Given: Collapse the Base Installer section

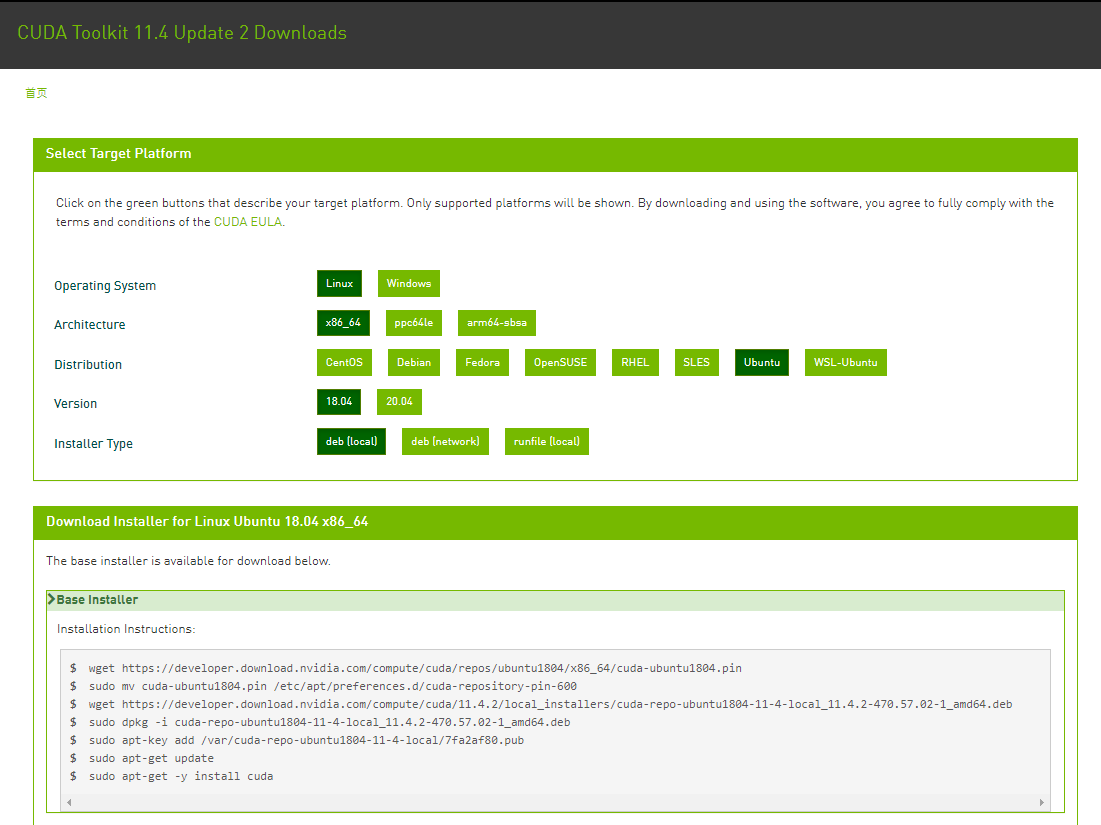Looking at the screenshot, I should (x=555, y=600).
